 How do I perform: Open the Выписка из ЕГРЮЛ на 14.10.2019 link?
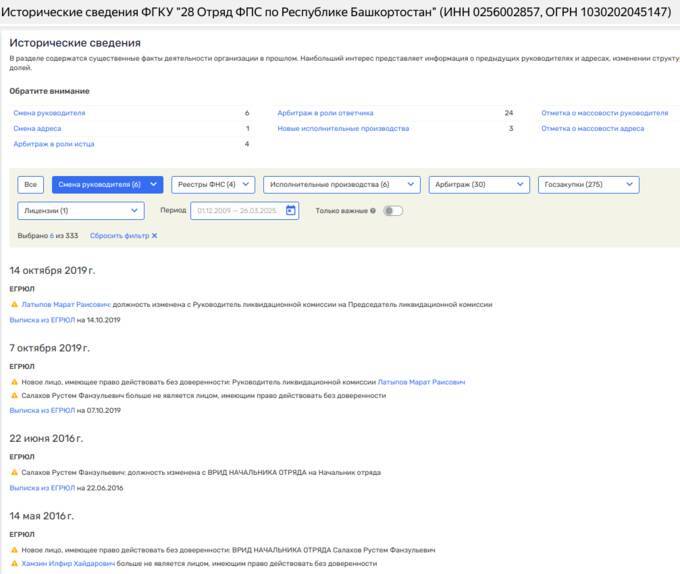[42, 320]
